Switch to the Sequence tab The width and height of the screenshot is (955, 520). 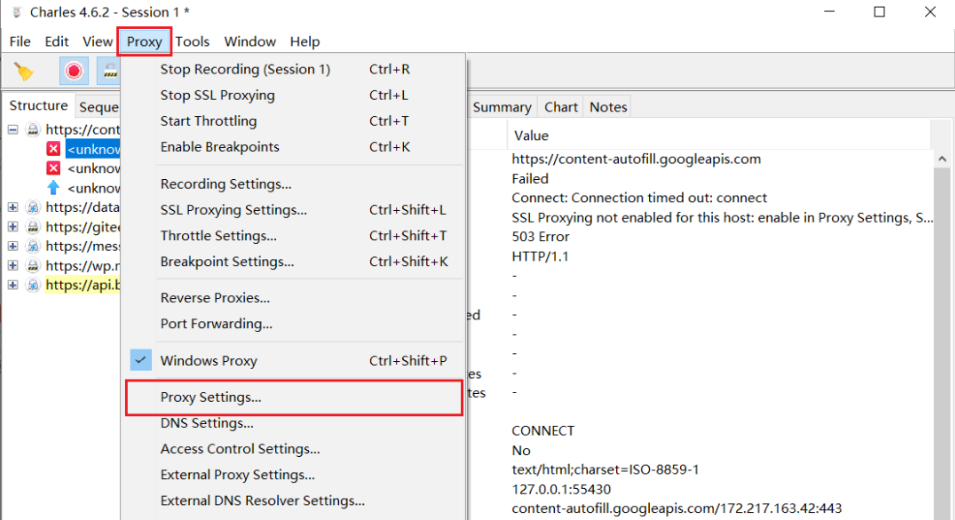pos(98,107)
